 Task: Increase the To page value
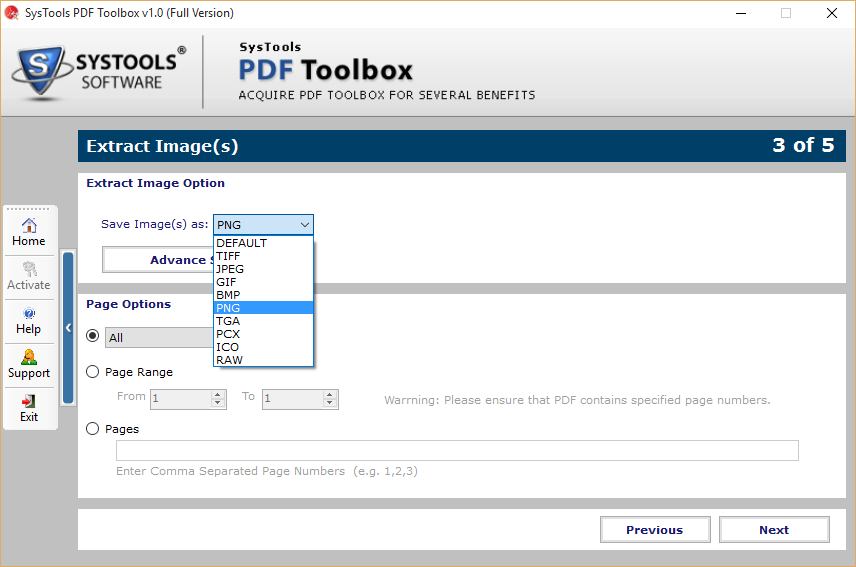330,395
